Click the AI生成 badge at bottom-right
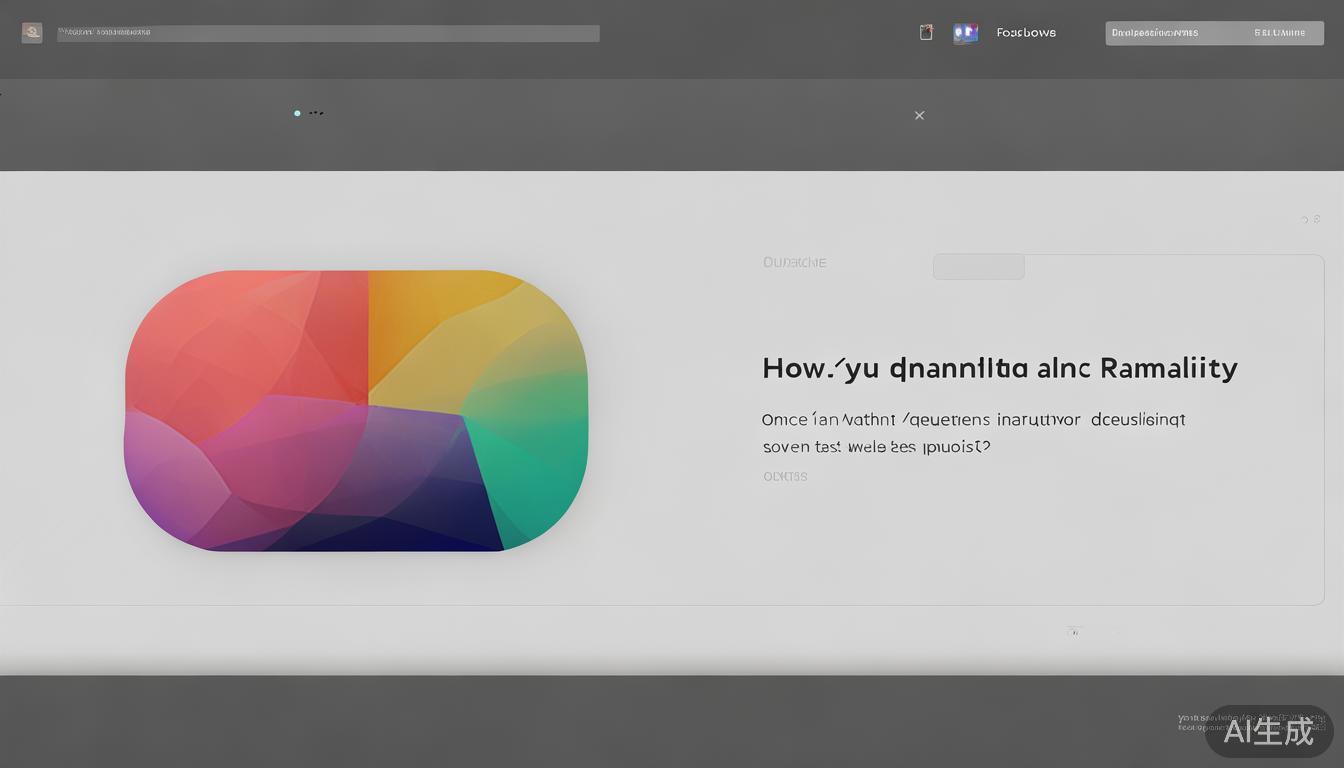The height and width of the screenshot is (768, 1344). (x=1268, y=731)
